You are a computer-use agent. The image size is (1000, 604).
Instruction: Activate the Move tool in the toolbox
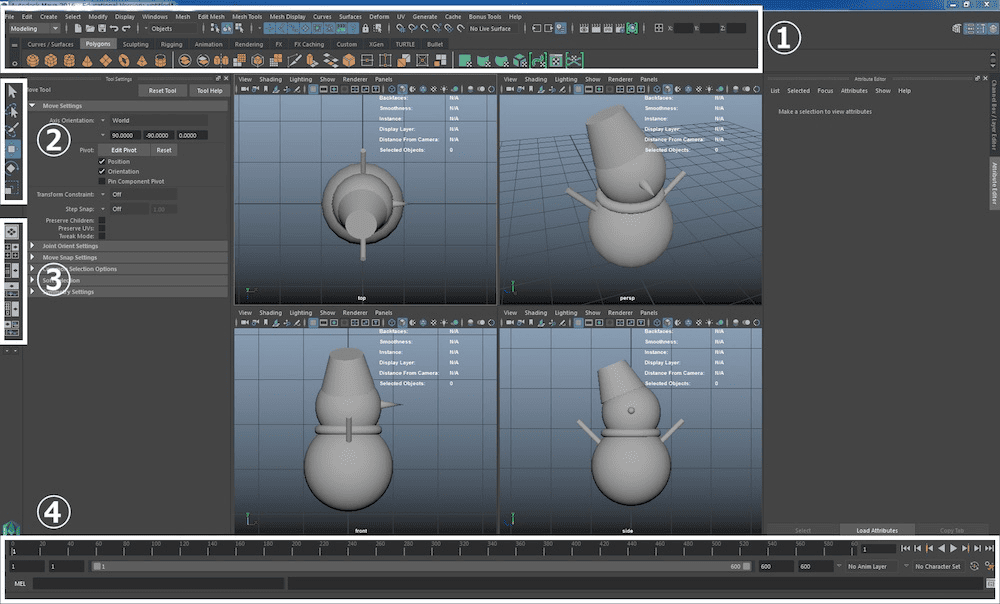[12, 149]
